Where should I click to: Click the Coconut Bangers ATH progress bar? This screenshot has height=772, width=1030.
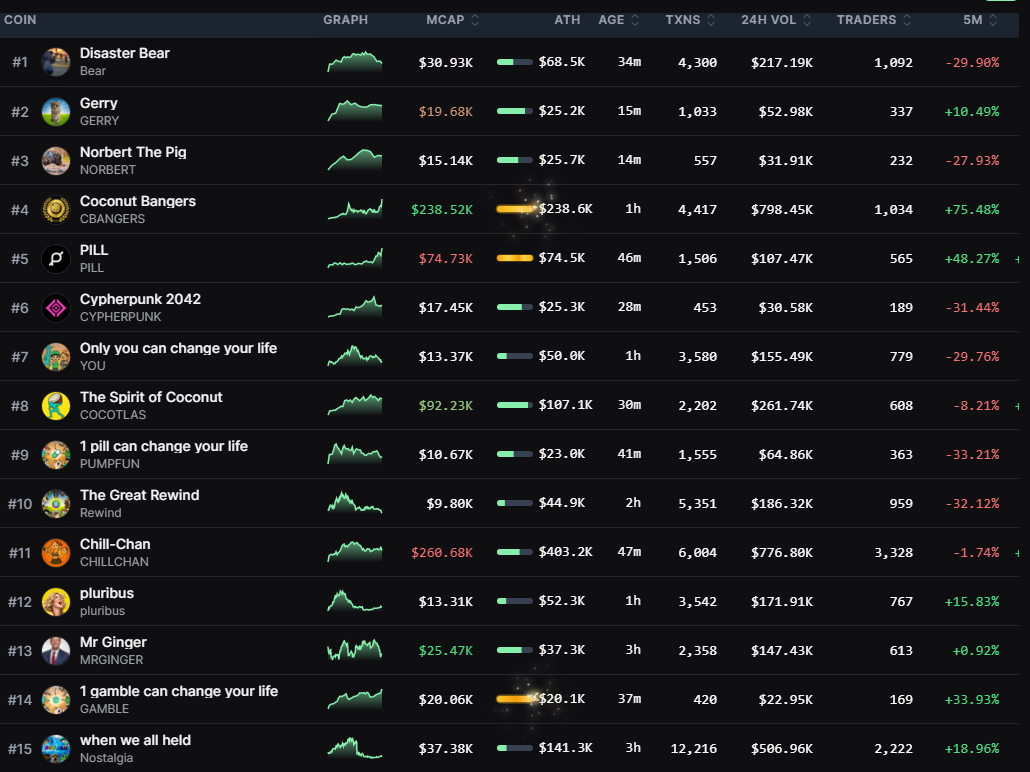tap(515, 209)
